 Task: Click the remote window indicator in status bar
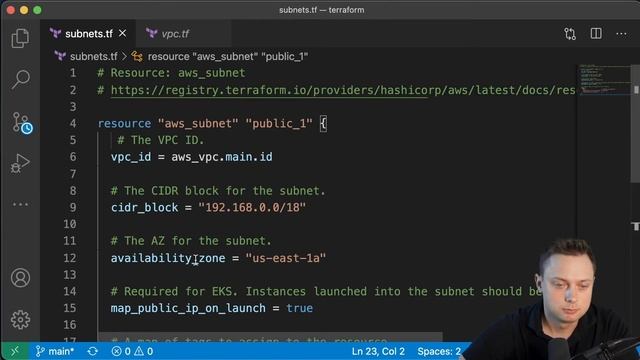point(15,351)
